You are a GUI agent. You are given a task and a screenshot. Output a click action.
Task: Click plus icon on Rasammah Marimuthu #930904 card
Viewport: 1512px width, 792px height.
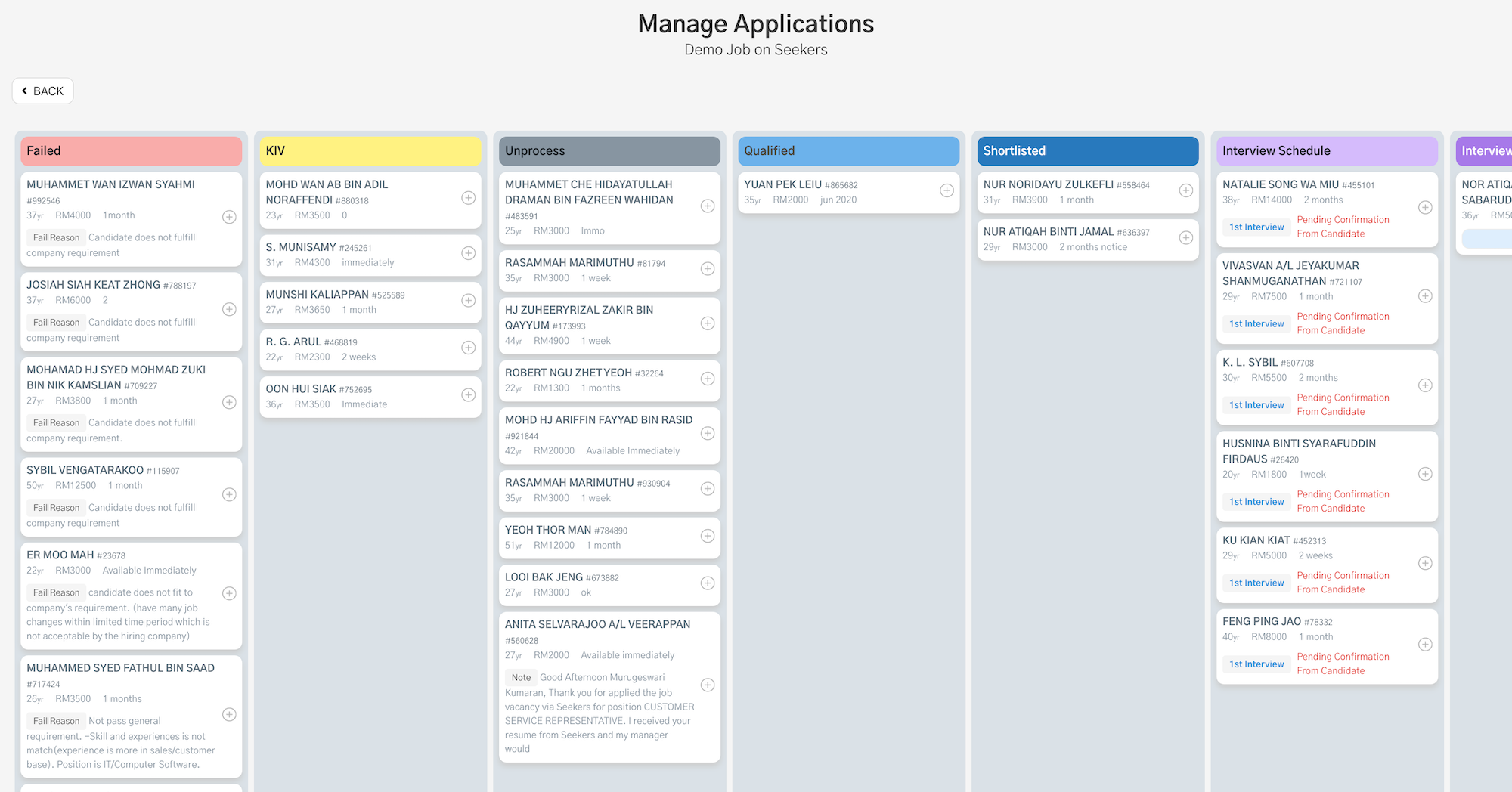(x=708, y=488)
